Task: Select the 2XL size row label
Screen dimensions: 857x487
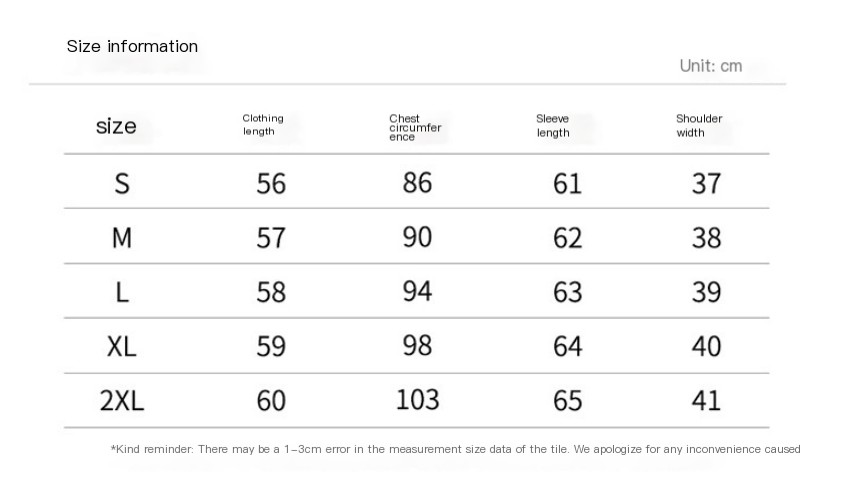Action: click(x=122, y=401)
